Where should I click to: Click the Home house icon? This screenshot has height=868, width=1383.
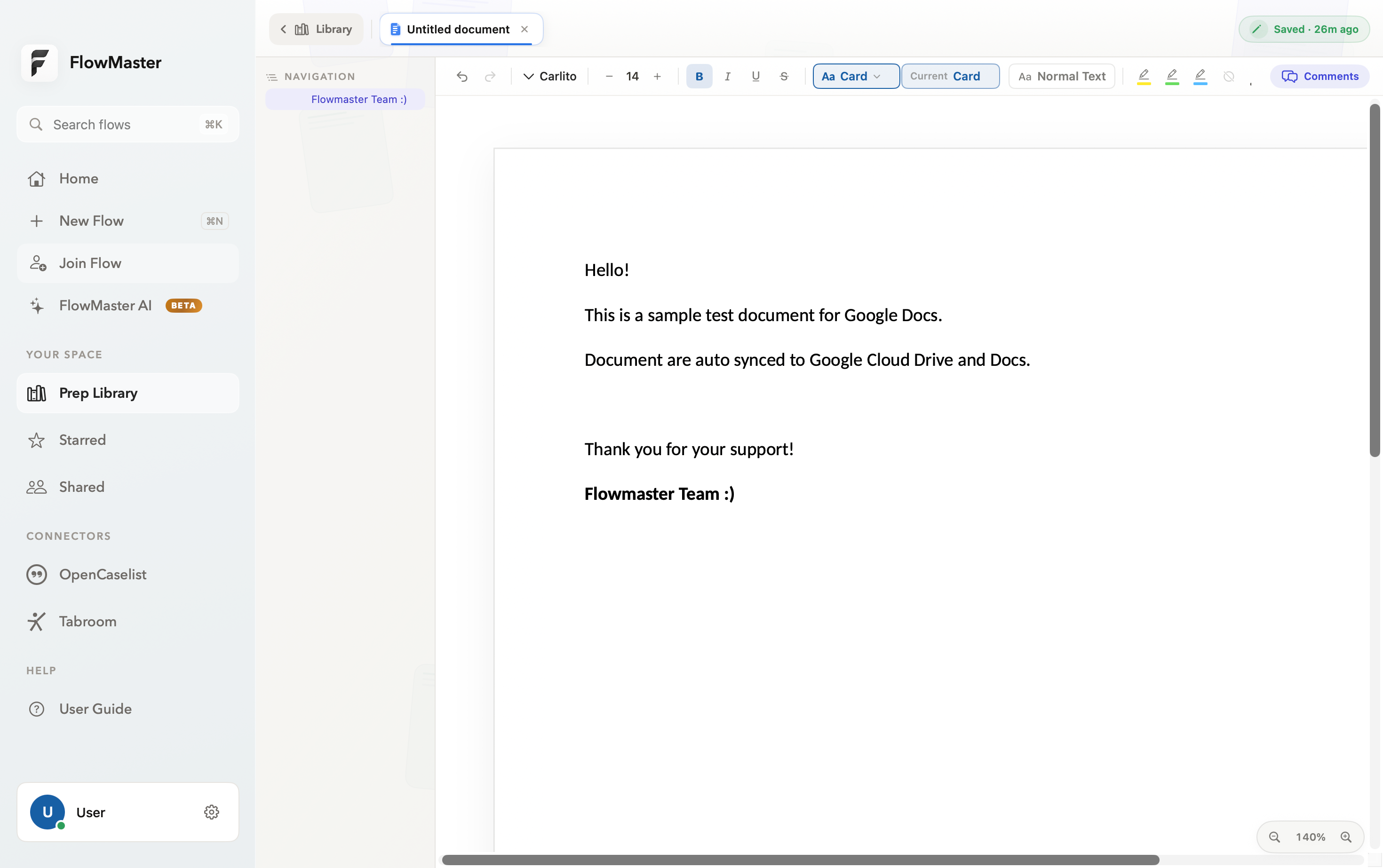coord(36,179)
